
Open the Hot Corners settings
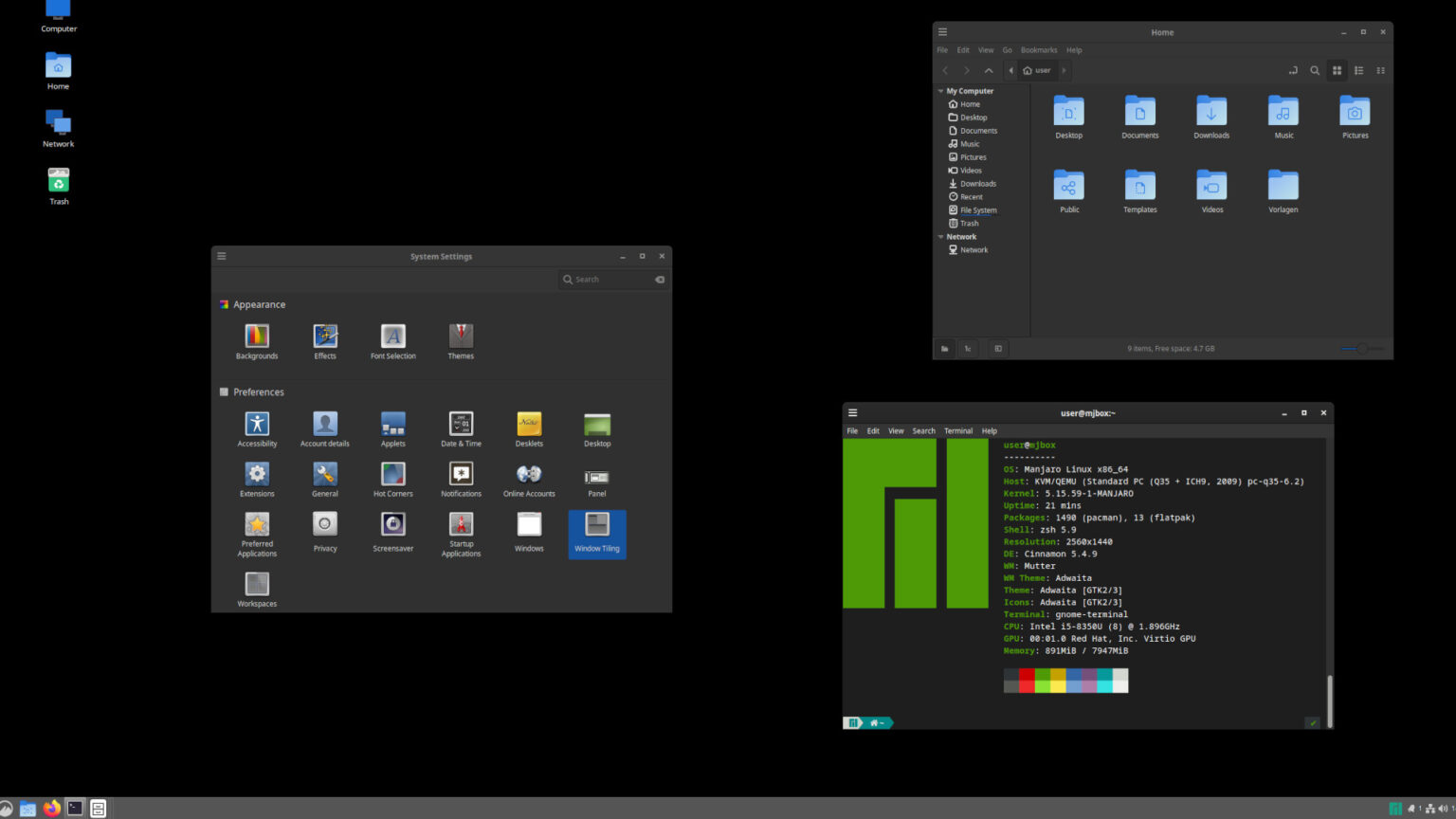[392, 472]
